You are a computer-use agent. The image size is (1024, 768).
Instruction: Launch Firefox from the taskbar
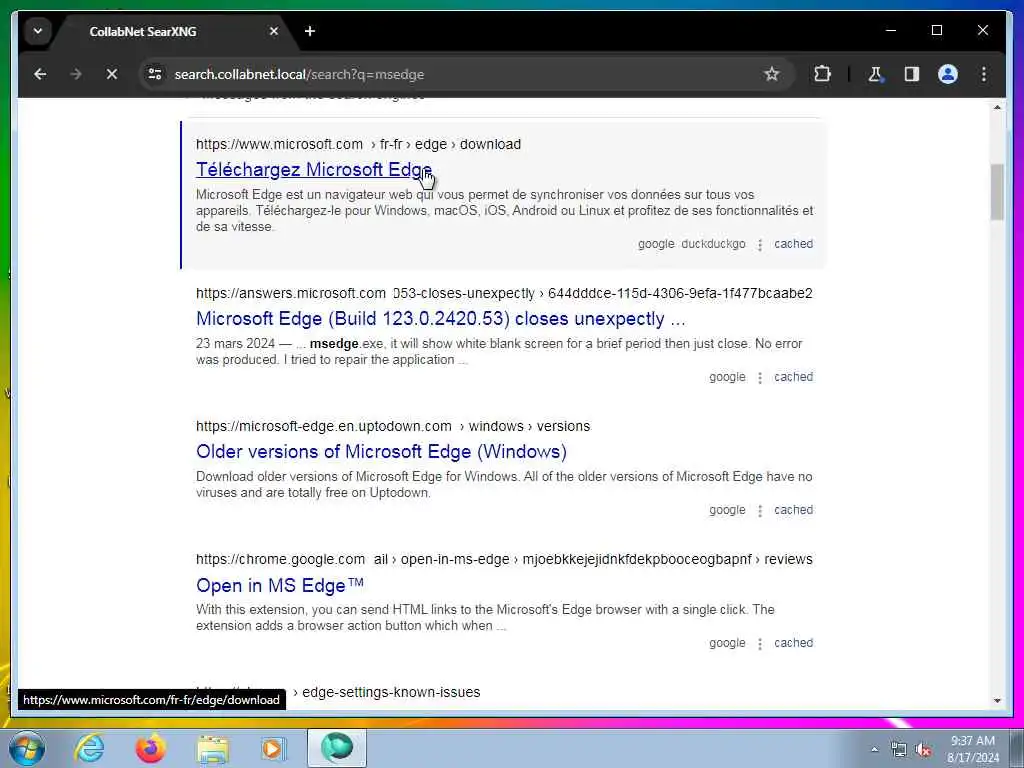point(150,748)
